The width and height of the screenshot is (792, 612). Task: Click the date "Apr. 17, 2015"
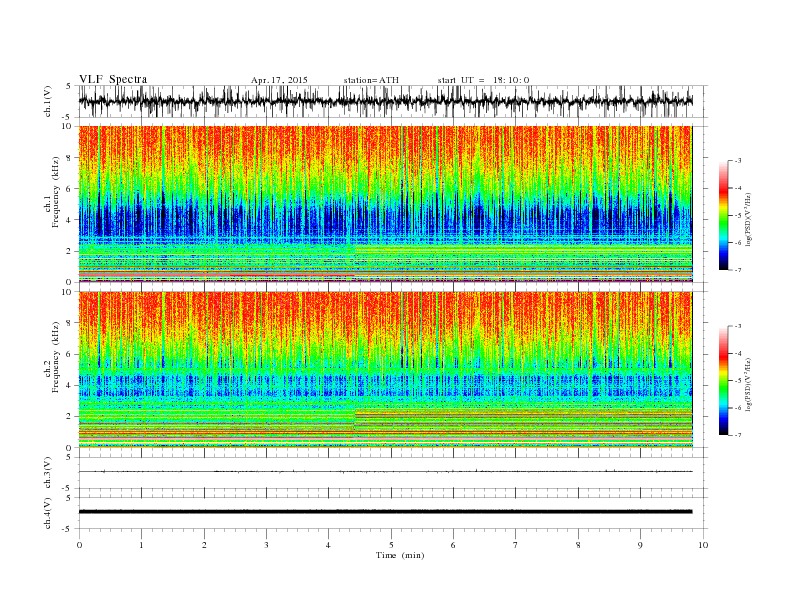(x=279, y=80)
